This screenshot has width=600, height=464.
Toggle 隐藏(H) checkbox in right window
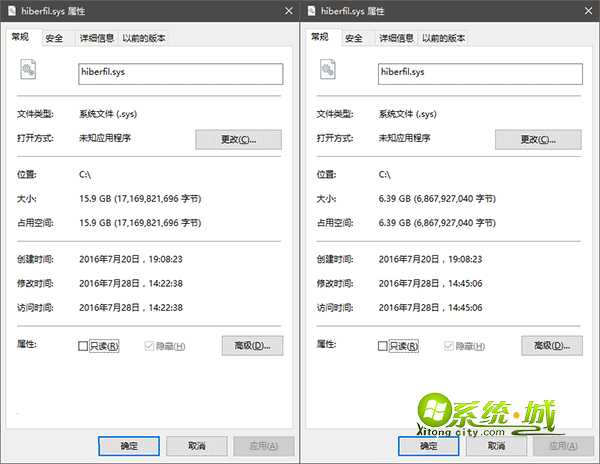(x=448, y=346)
